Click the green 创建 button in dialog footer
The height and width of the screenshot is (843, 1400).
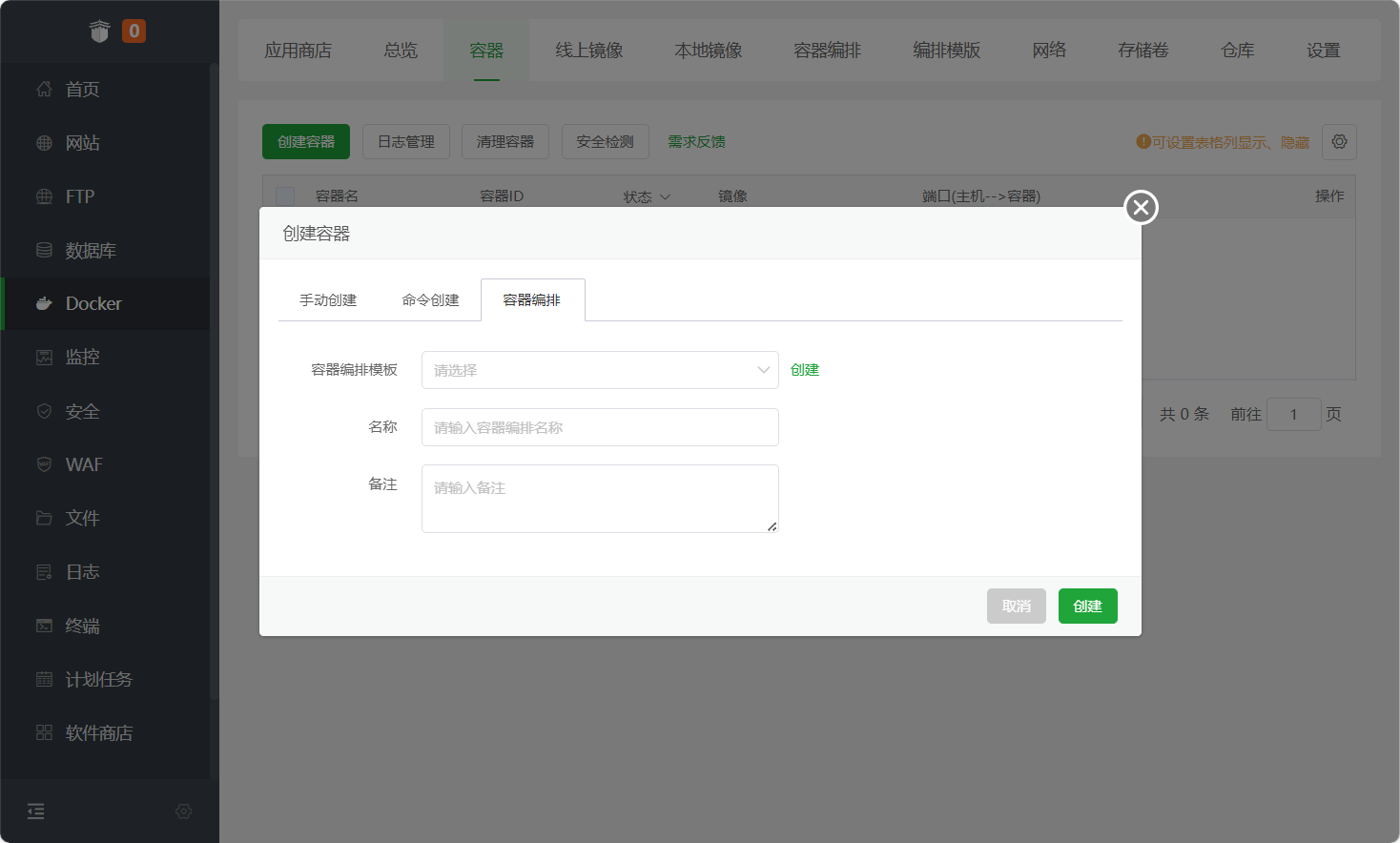click(1088, 607)
